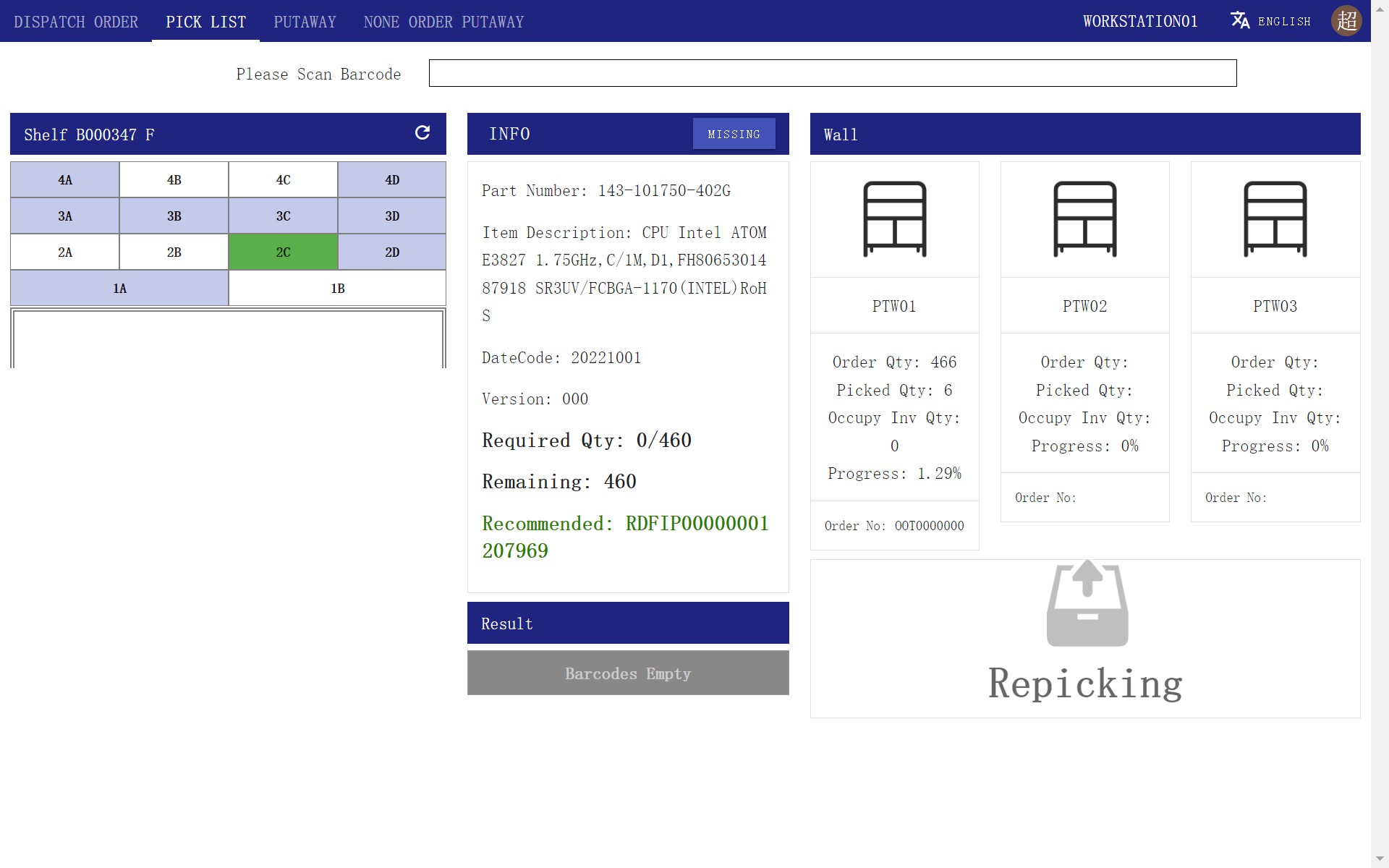1389x868 pixels.
Task: Click the WORKSTATION01 label
Action: (x=1140, y=22)
